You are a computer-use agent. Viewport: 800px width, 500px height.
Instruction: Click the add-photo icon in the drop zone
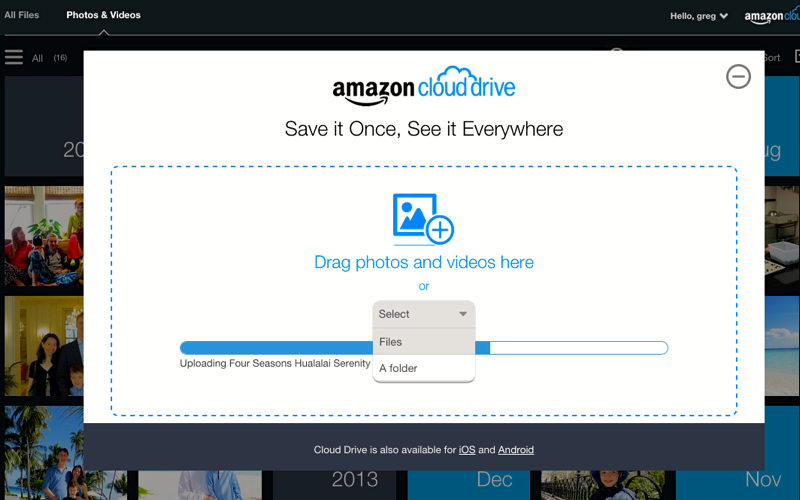pos(423,219)
